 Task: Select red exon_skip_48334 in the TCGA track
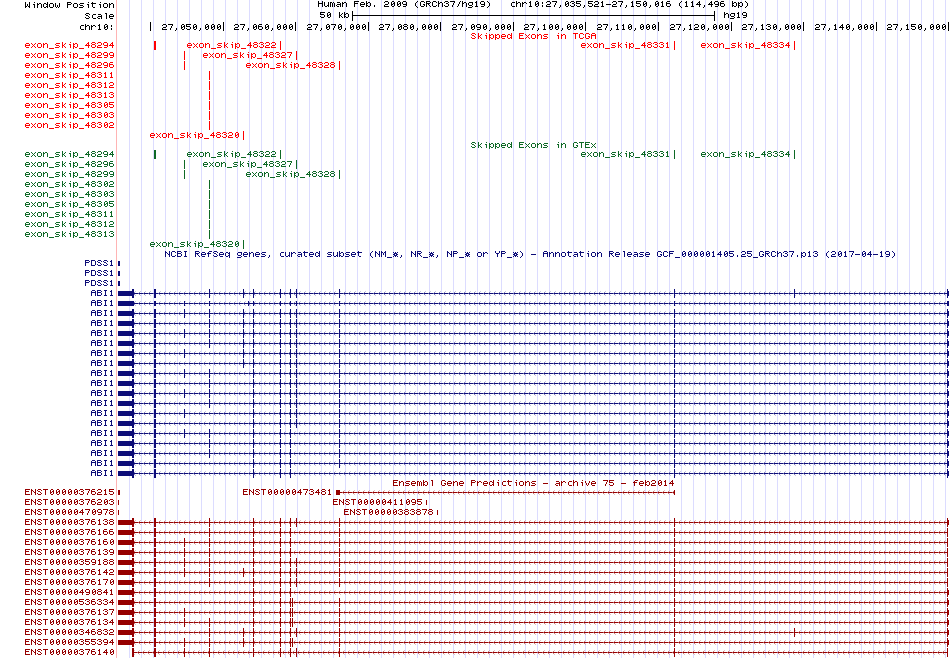745,45
